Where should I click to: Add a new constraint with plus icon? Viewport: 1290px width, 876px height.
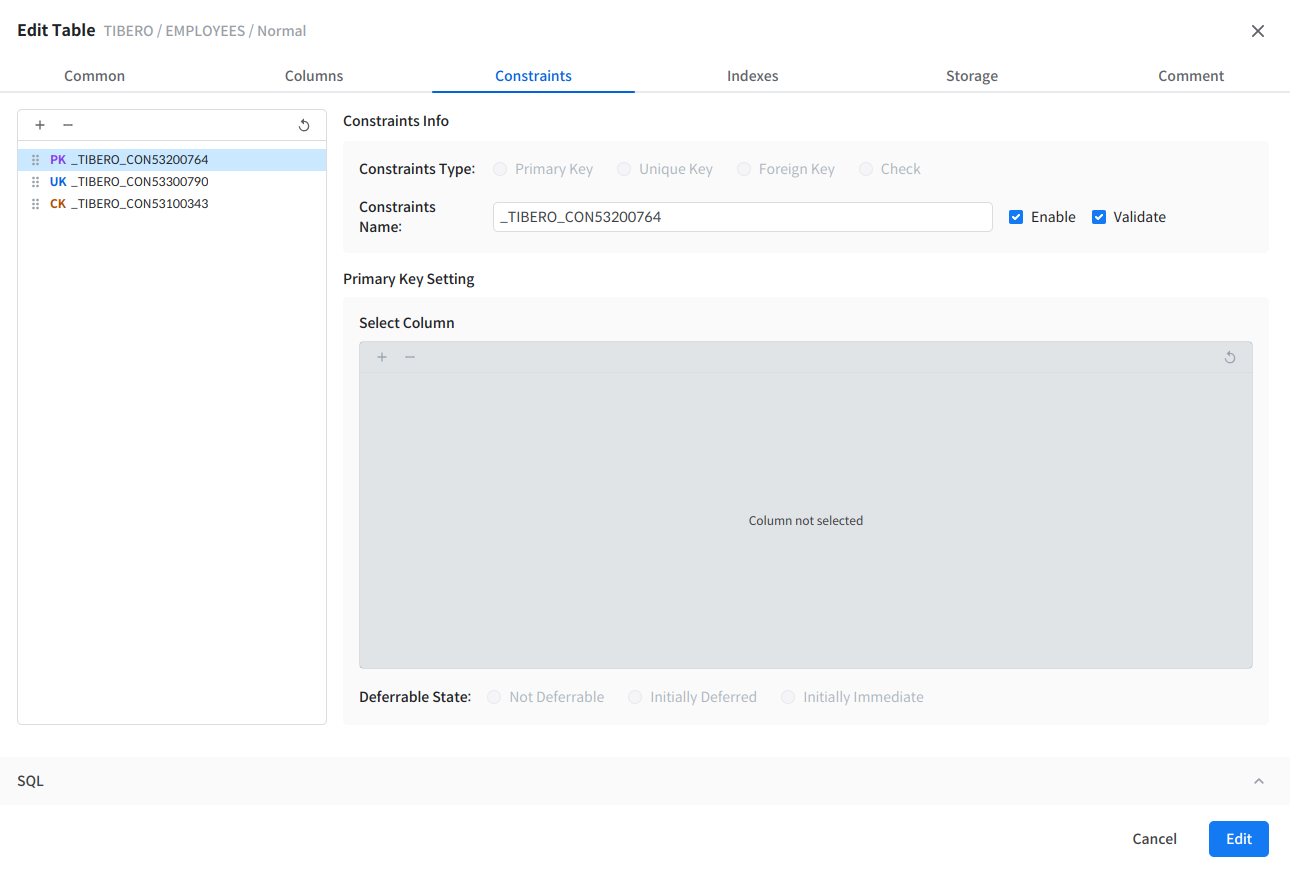coord(40,125)
